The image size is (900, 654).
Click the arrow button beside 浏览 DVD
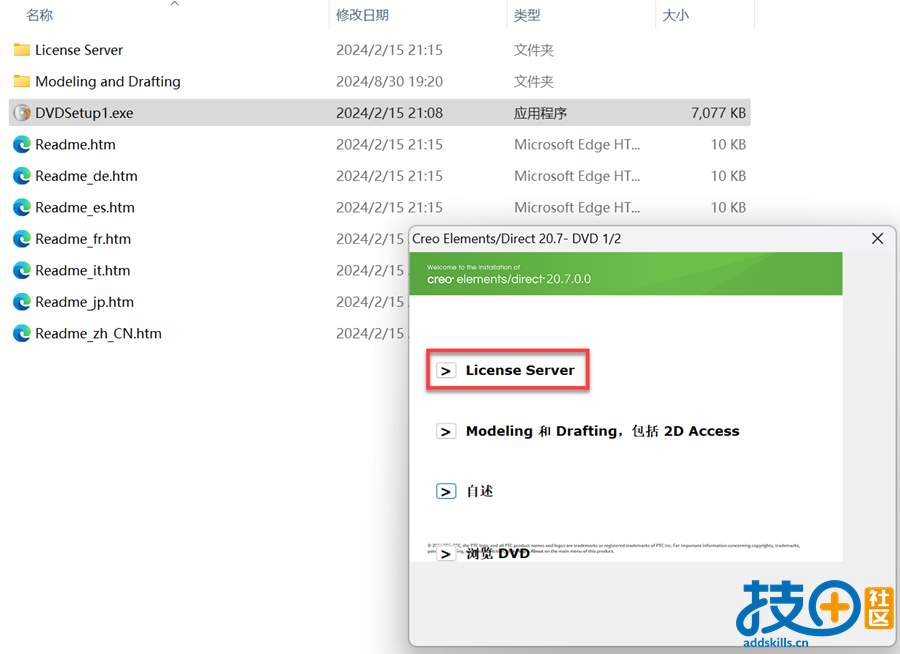446,554
